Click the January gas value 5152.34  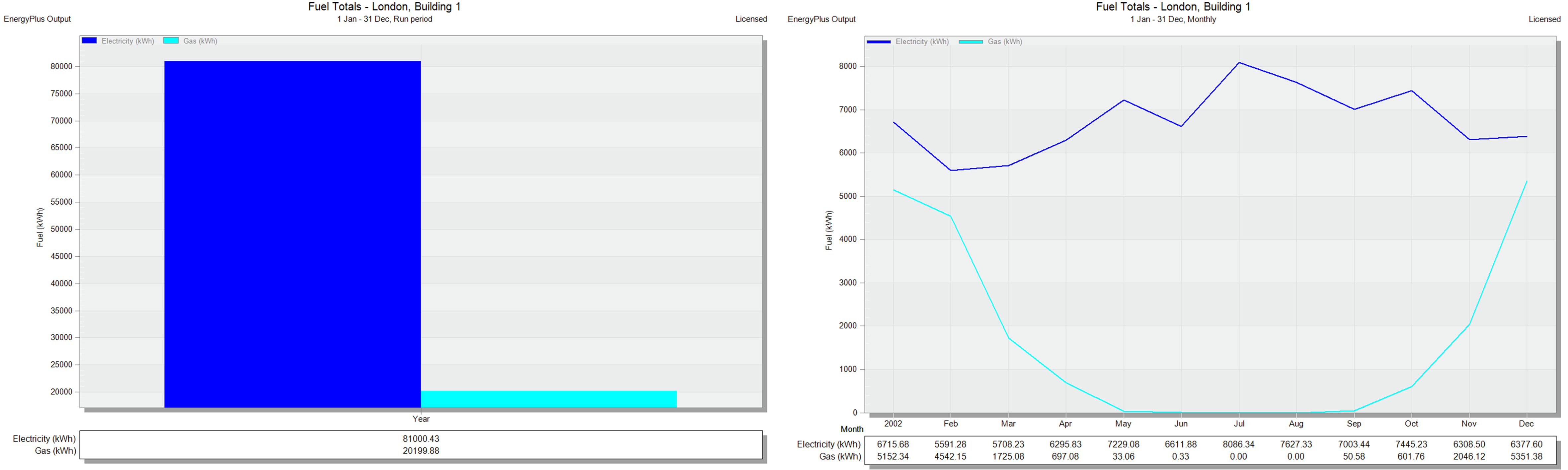coord(893,457)
